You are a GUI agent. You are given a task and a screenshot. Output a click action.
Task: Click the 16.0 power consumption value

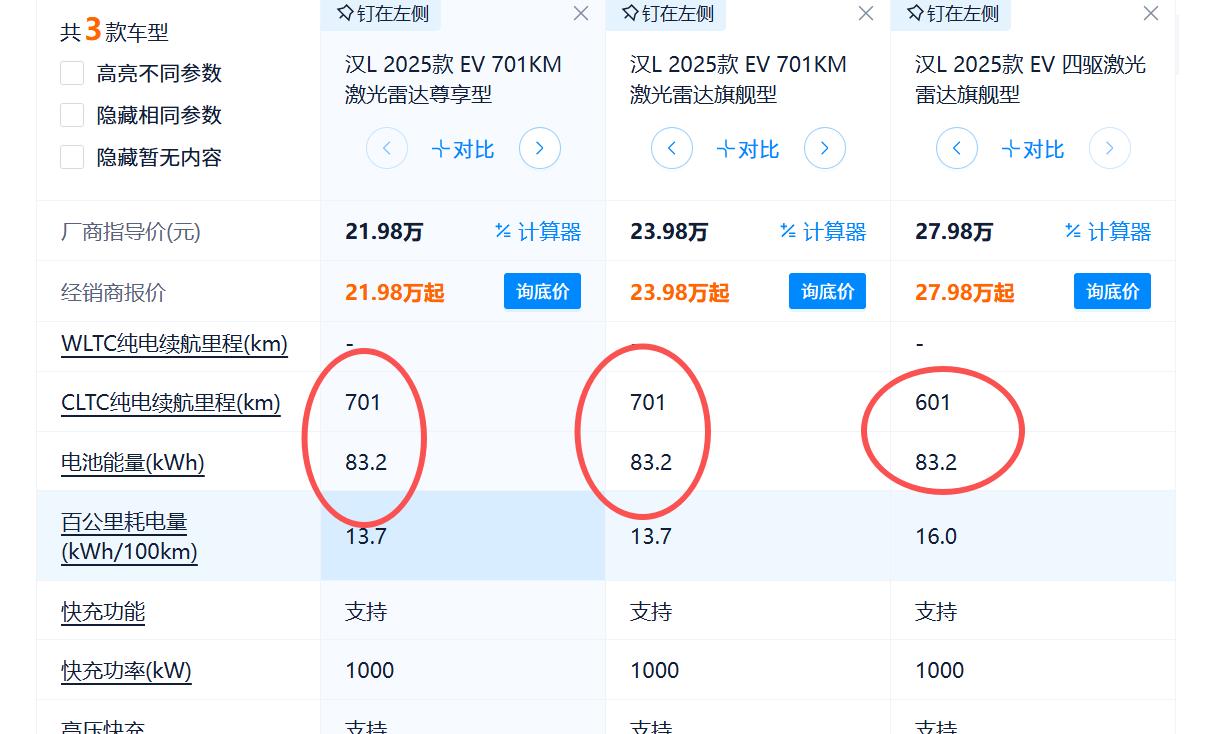point(936,536)
